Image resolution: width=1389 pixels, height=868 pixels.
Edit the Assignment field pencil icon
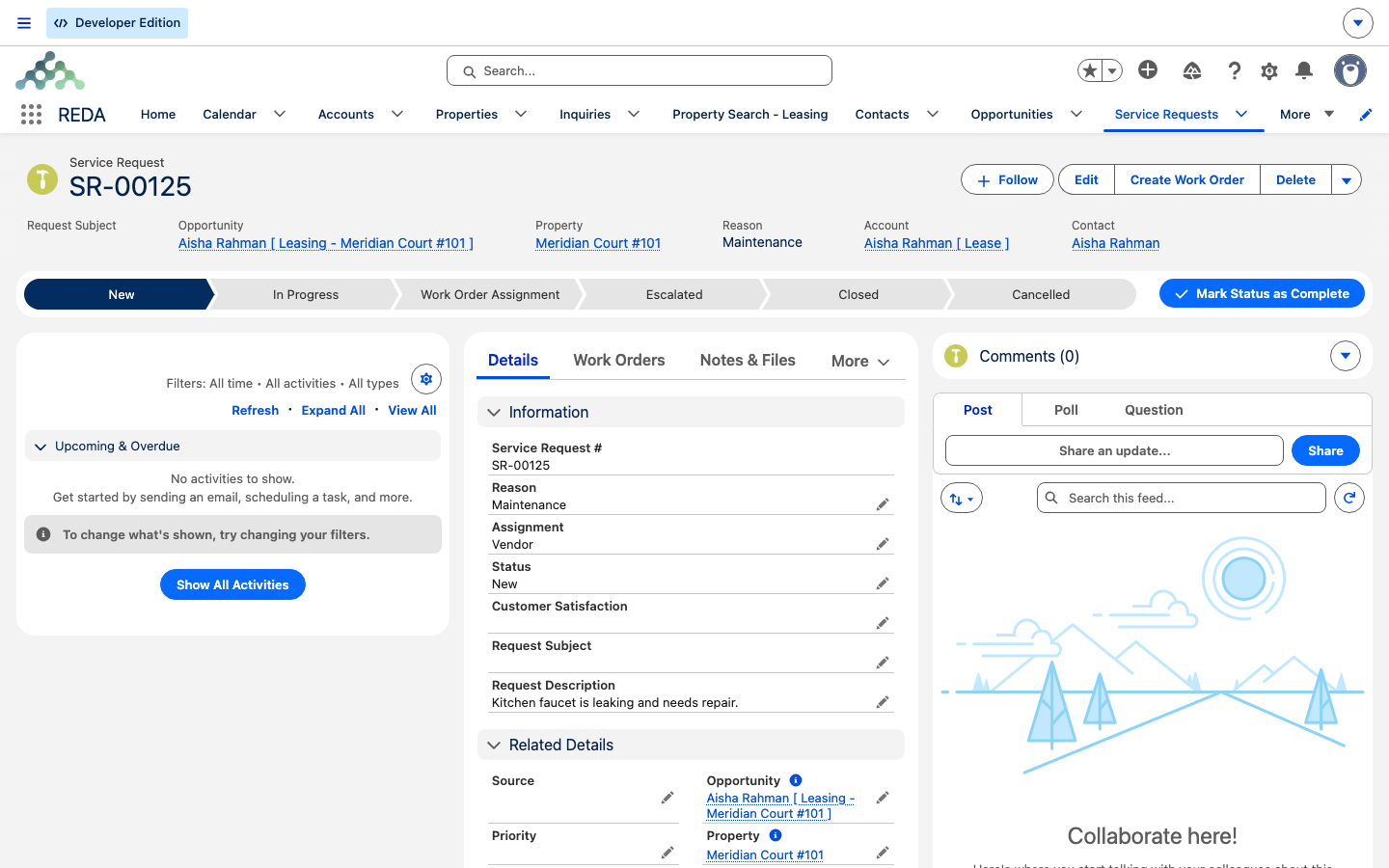[883, 544]
